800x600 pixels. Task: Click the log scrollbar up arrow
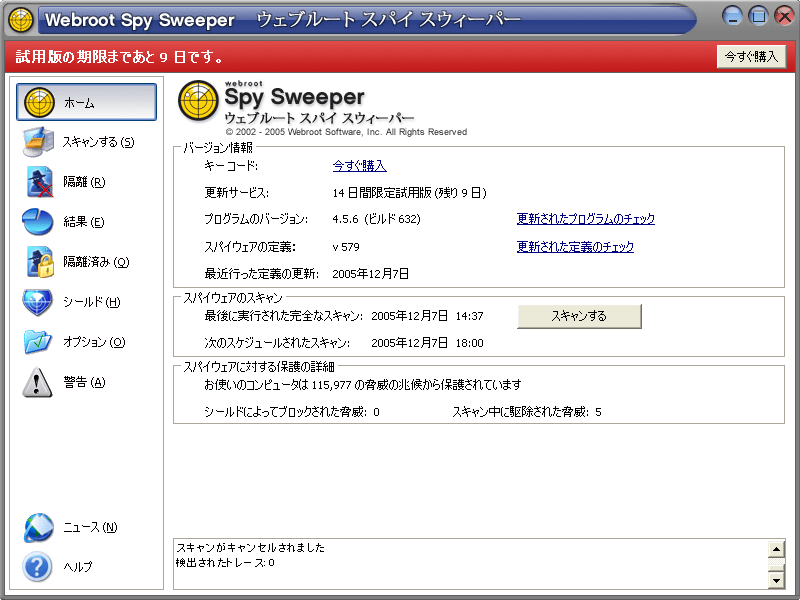(776, 549)
